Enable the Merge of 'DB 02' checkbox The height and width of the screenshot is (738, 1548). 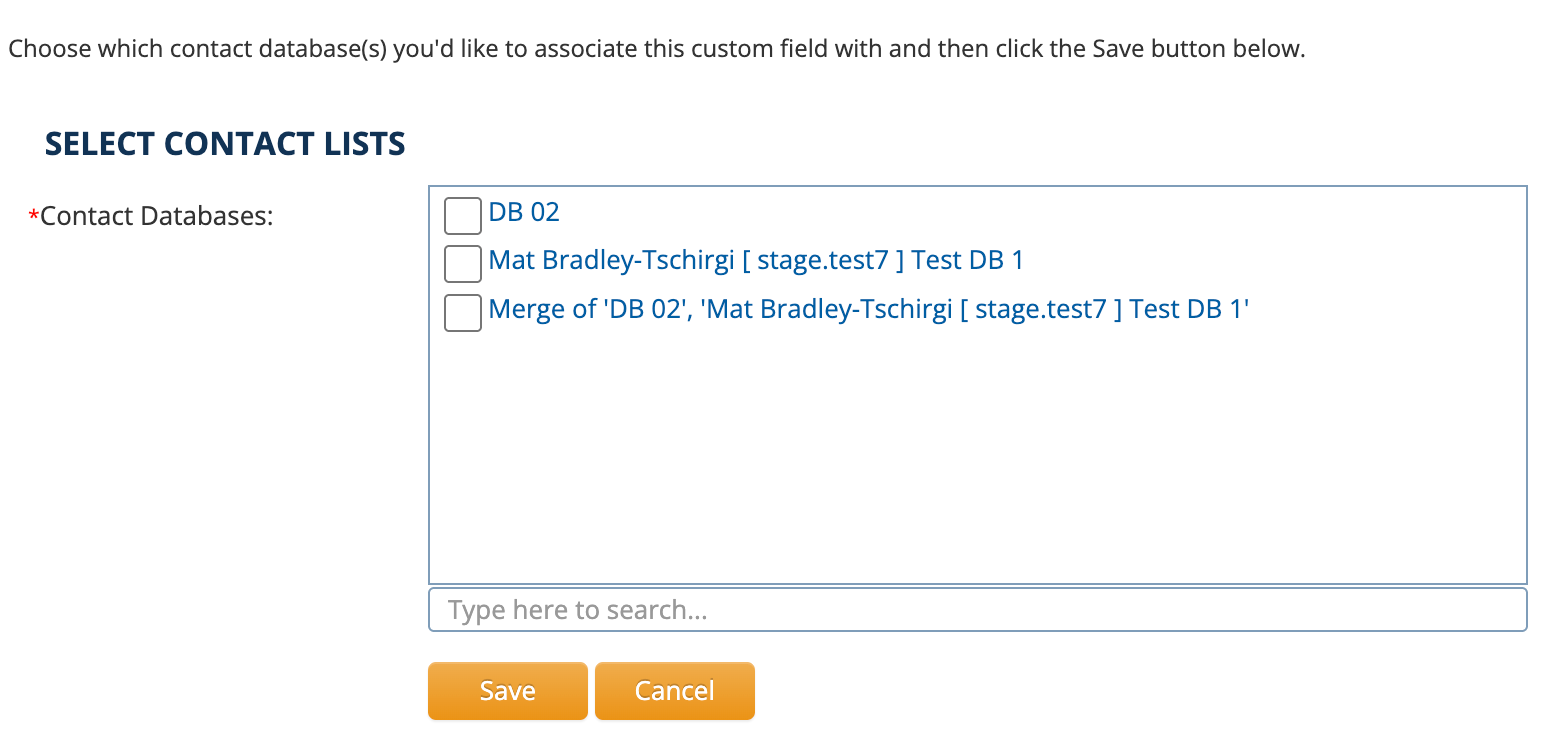(x=462, y=312)
